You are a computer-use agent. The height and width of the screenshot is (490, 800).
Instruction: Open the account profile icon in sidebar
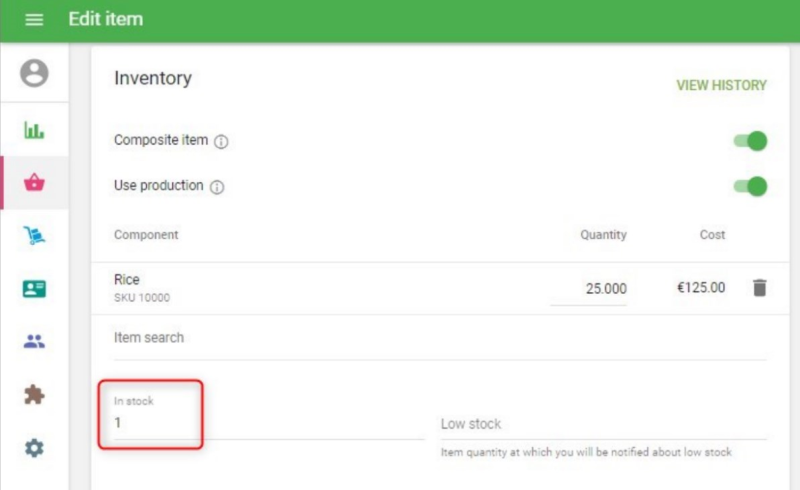coord(34,74)
